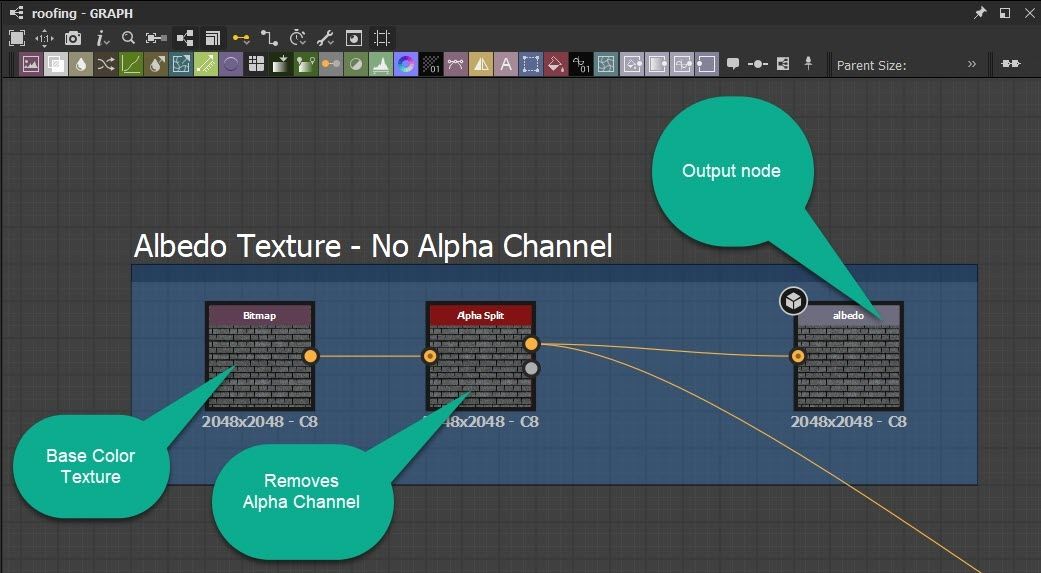Toggle the pin on graph panel
Image resolution: width=1041 pixels, height=573 pixels.
coord(980,13)
